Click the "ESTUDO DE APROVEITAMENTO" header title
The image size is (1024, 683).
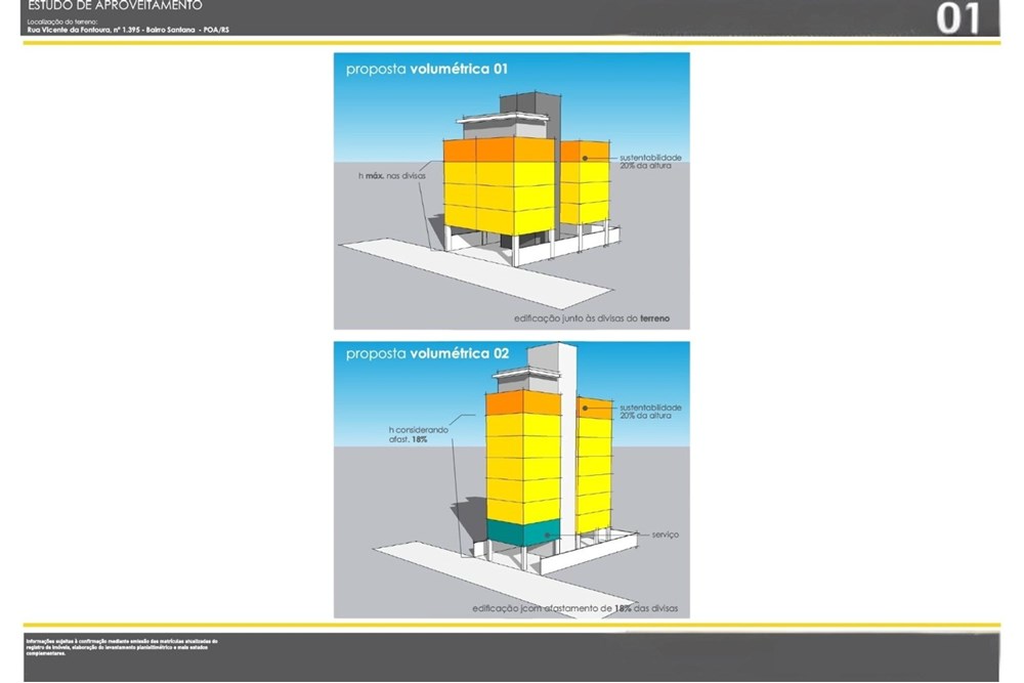pyautogui.click(x=115, y=6)
